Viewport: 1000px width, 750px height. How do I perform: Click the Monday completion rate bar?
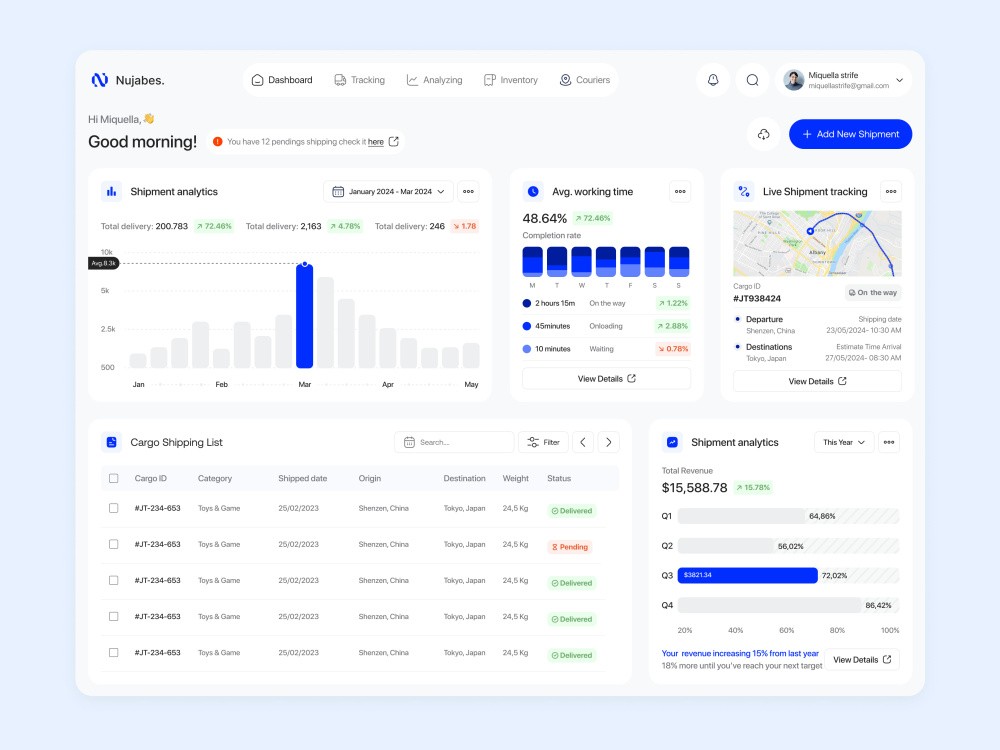533,261
